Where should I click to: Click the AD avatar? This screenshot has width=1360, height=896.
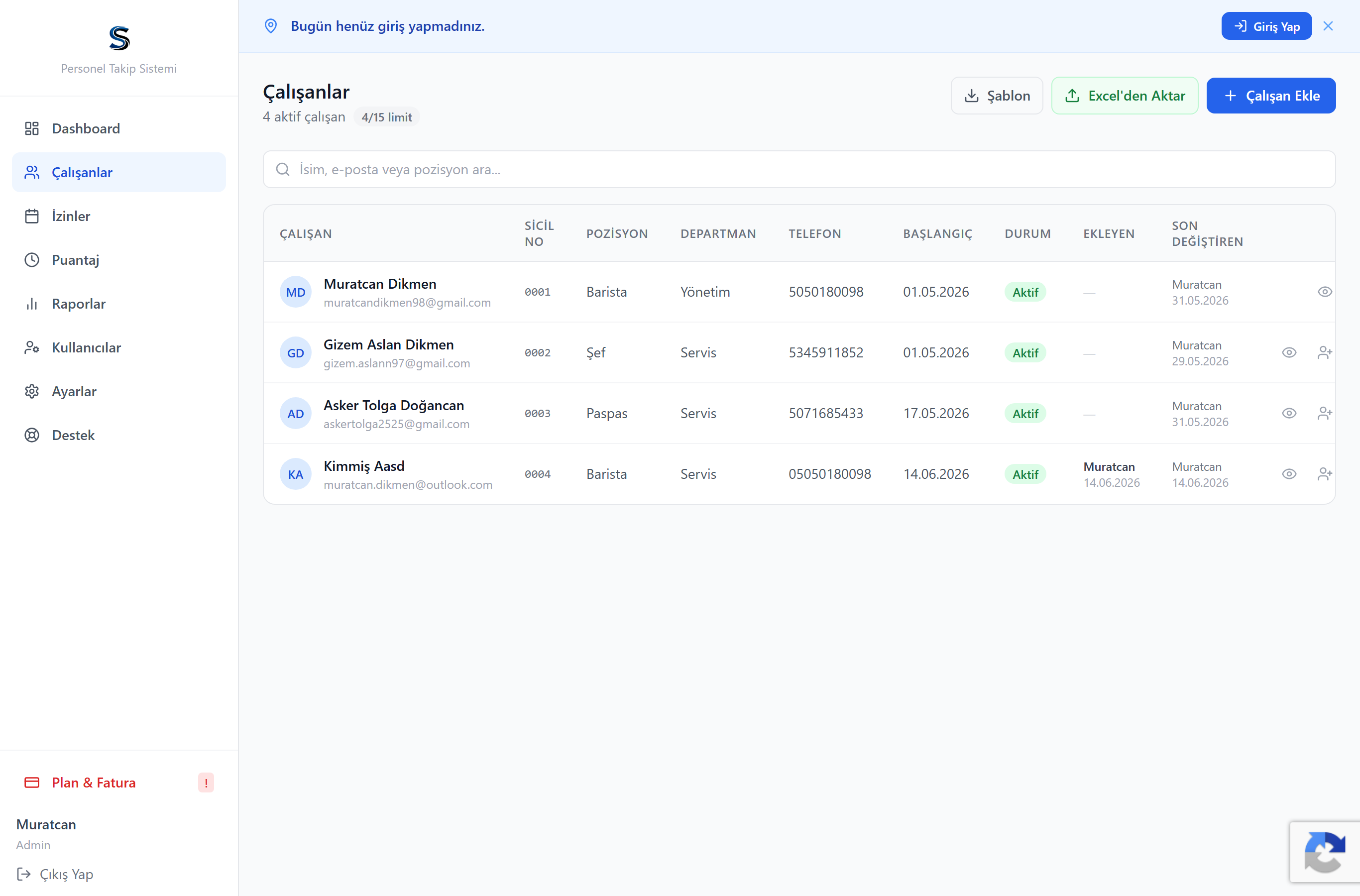point(295,413)
